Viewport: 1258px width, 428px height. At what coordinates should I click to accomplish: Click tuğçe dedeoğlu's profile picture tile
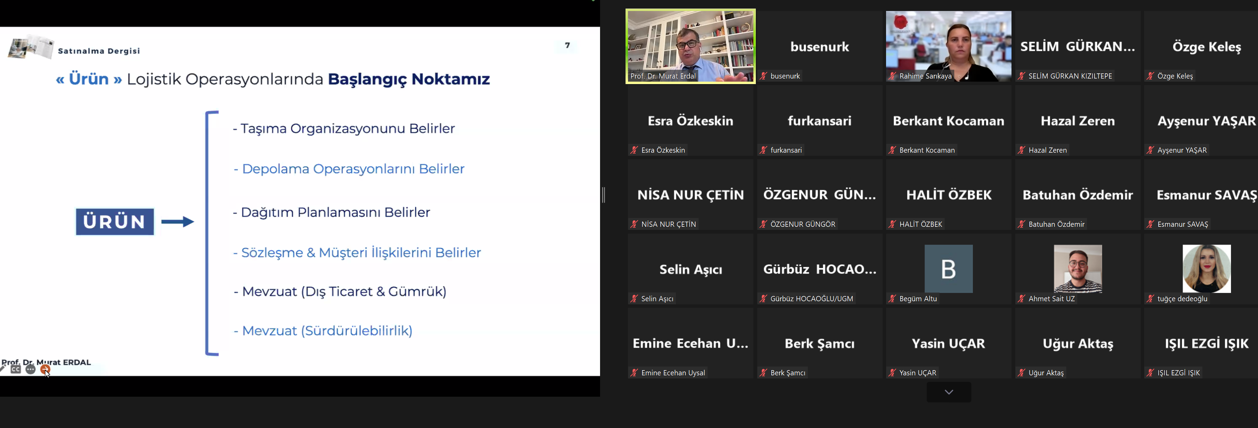coord(1206,267)
